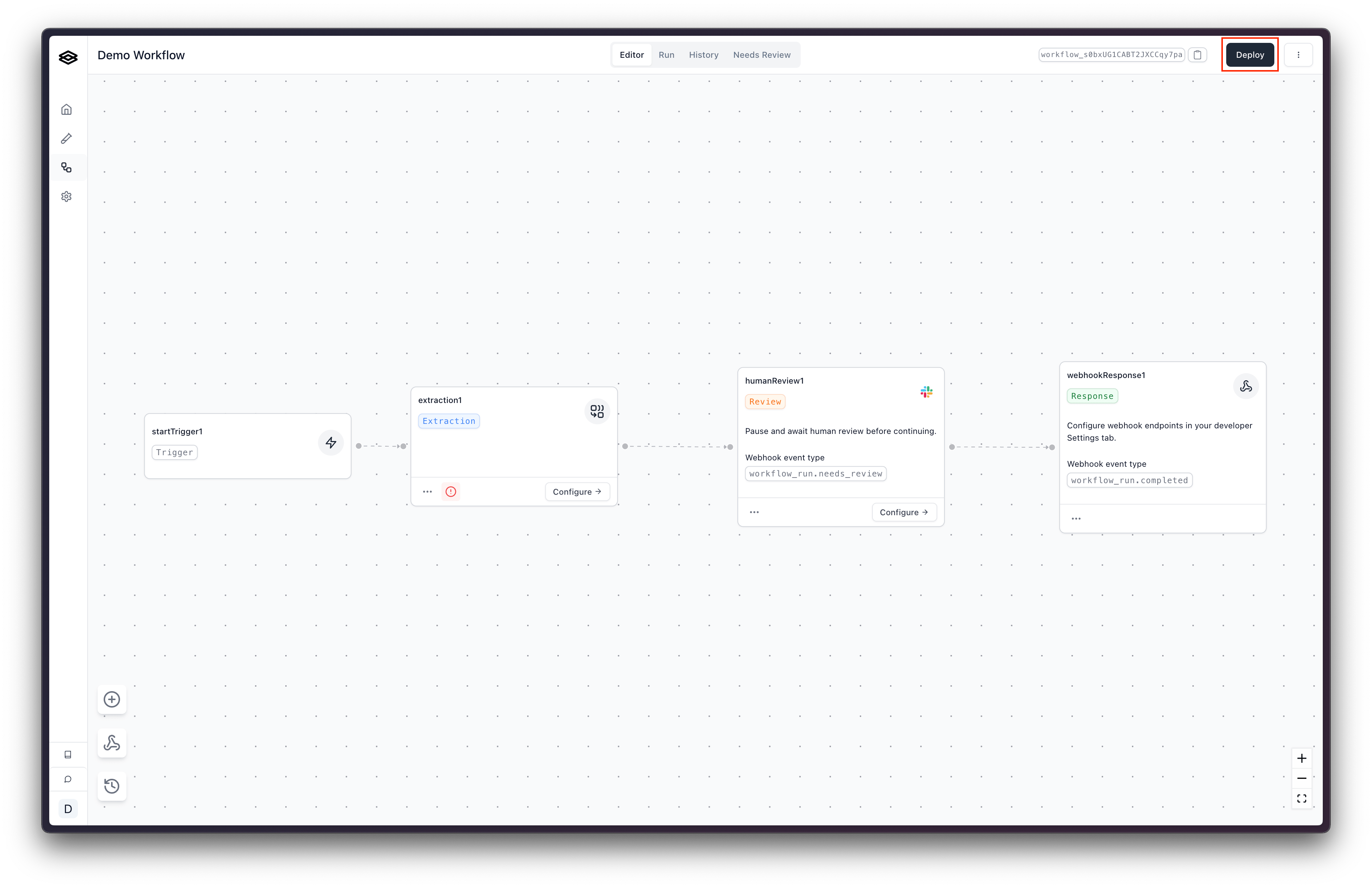Click the home icon in sidebar
This screenshot has width=1372, height=888.
tap(66, 110)
